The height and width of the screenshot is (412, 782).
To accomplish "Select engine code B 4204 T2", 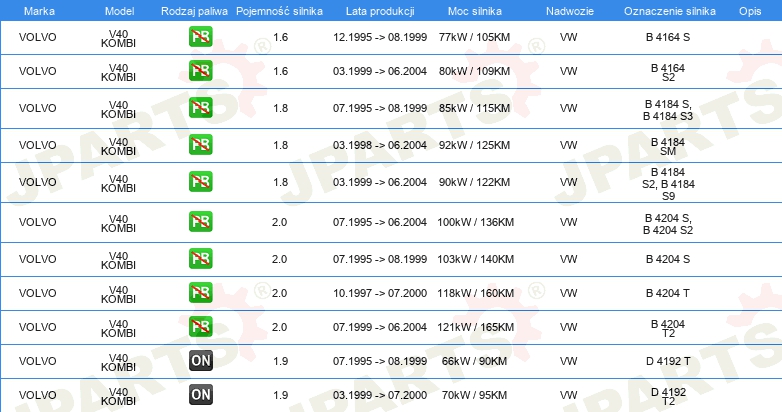I will coord(668,329).
